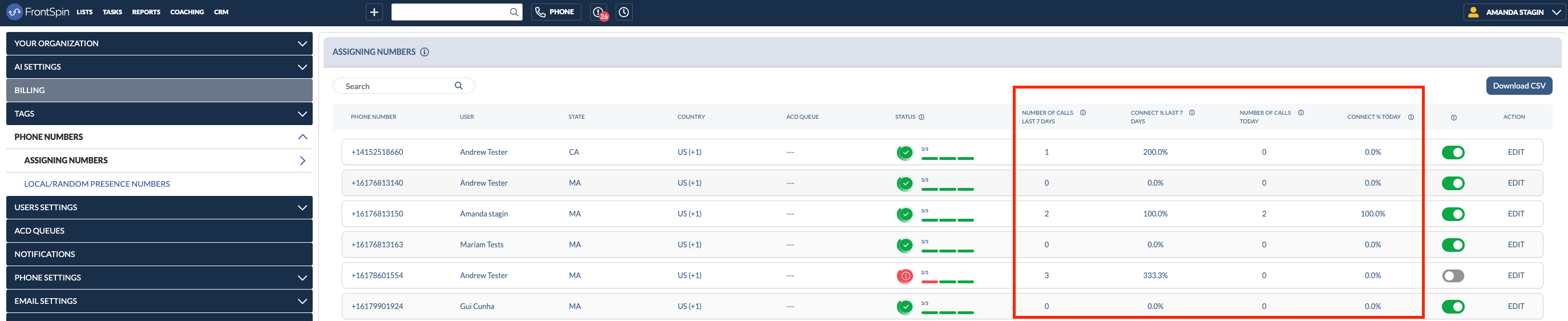Click green check status icon for +16179901924
The height and width of the screenshot is (321, 1568).
click(x=905, y=307)
